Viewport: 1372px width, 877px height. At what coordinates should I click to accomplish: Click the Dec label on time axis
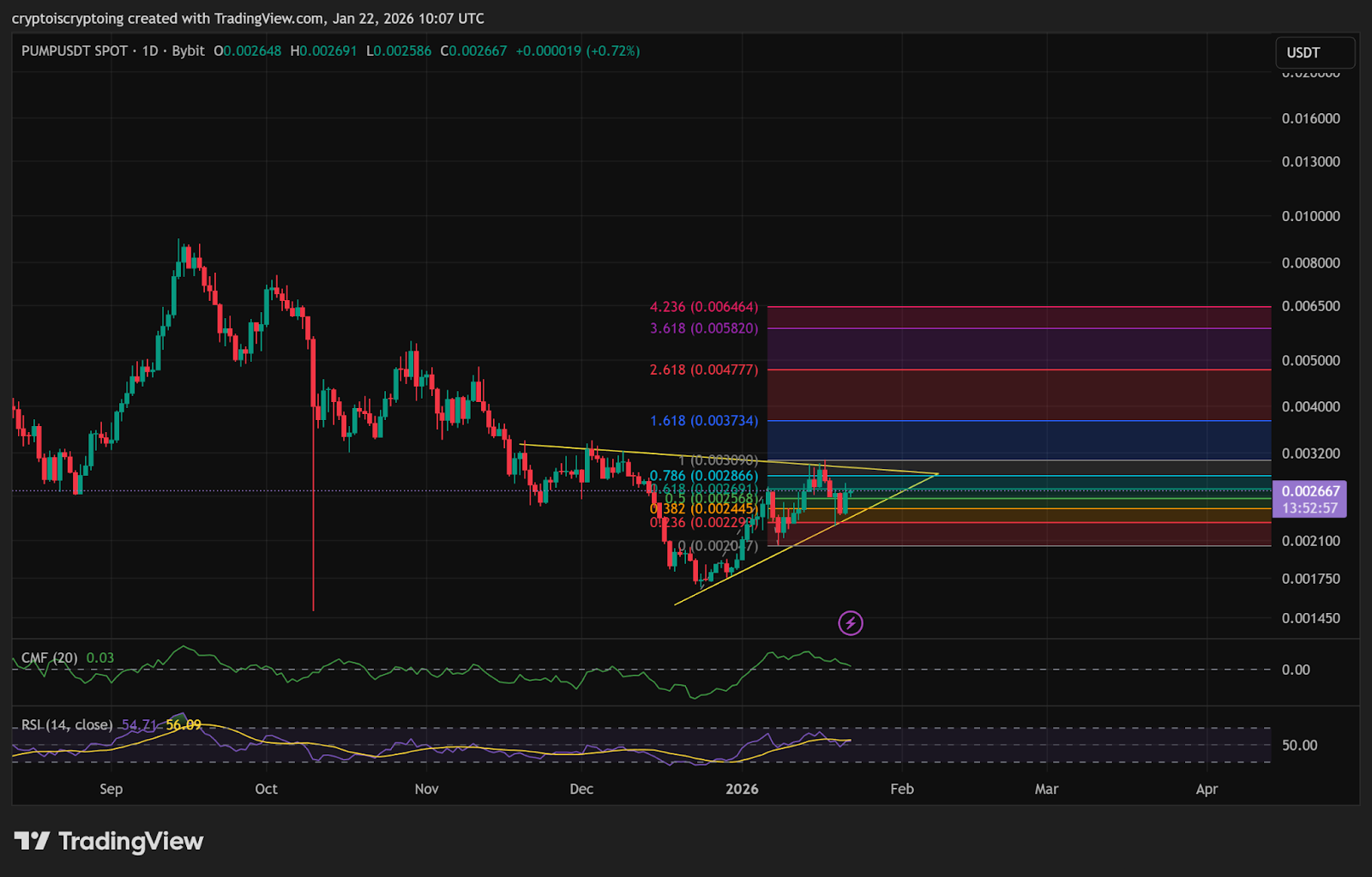tap(581, 790)
